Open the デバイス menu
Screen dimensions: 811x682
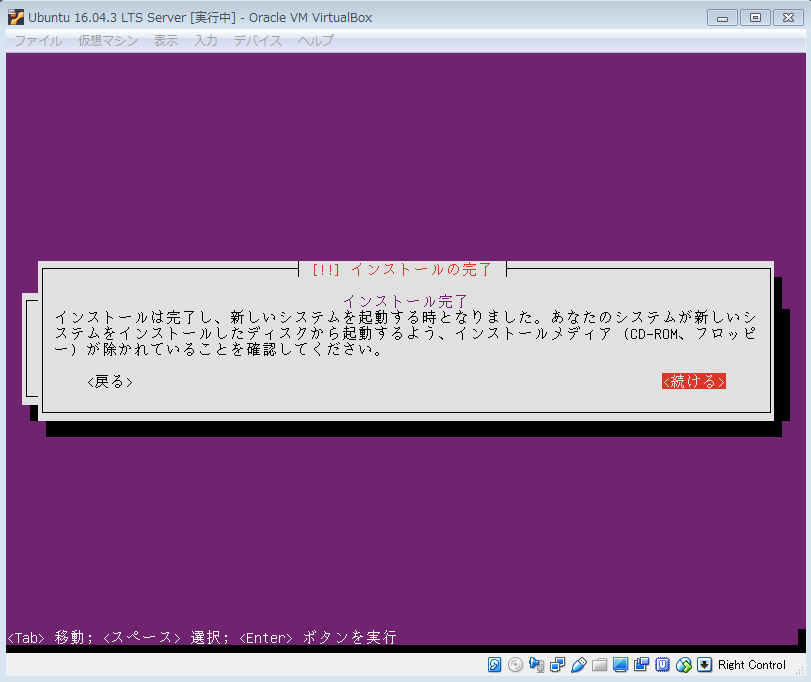pyautogui.click(x=257, y=41)
